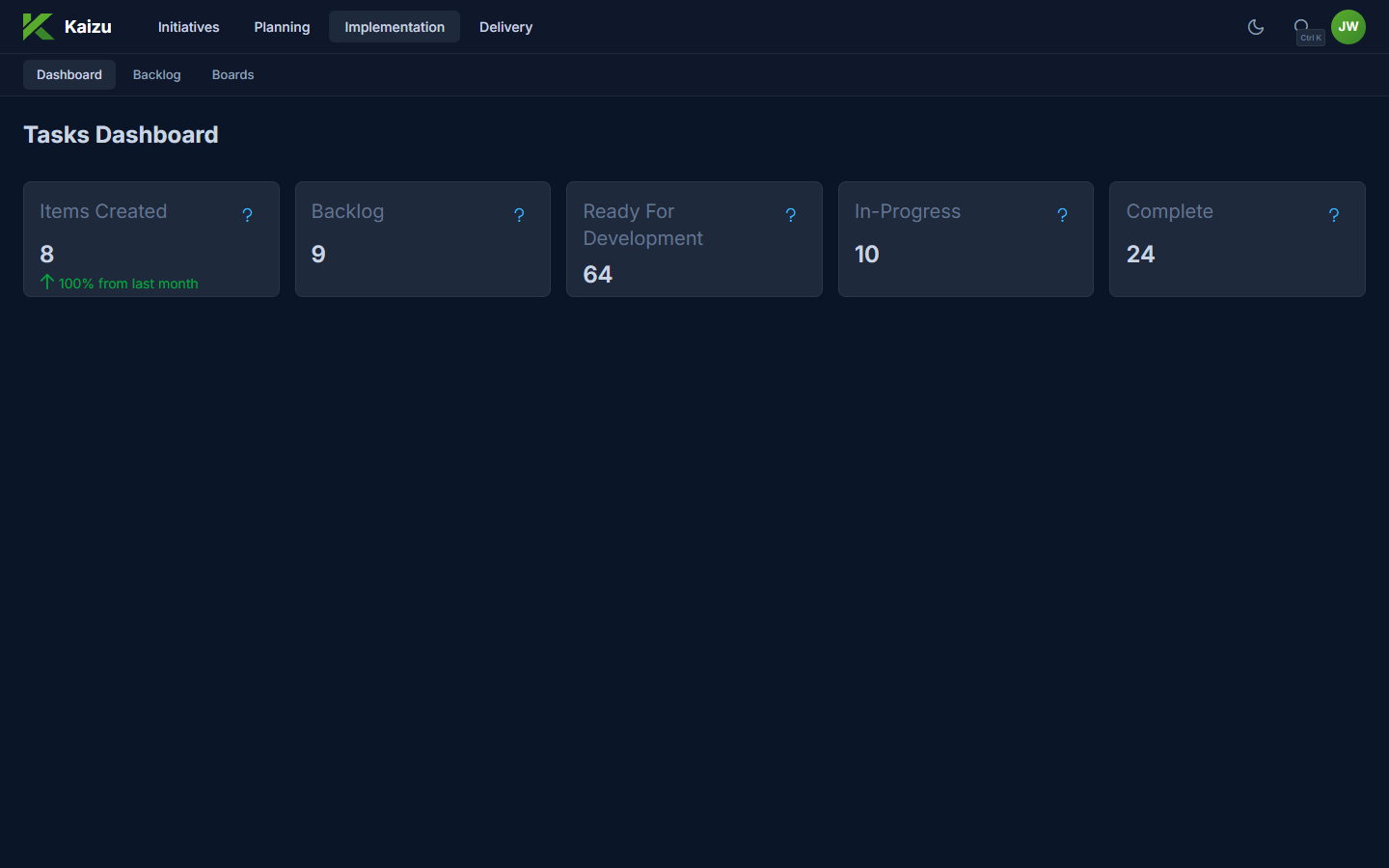Open the Items Created stat card
1389x868 pixels.
(x=150, y=239)
